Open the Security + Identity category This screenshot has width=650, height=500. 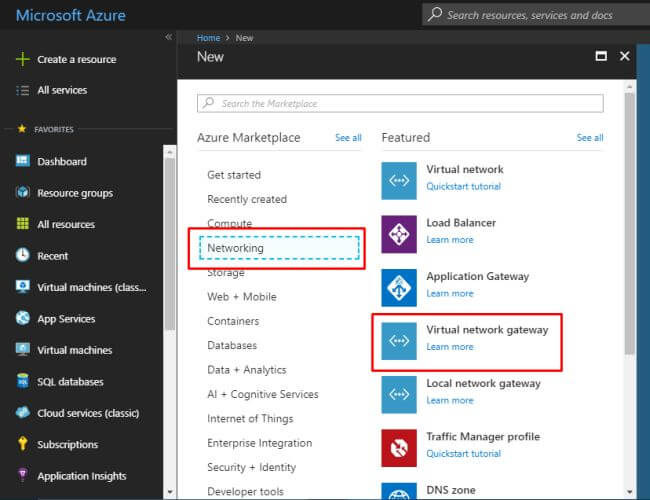pos(251,467)
